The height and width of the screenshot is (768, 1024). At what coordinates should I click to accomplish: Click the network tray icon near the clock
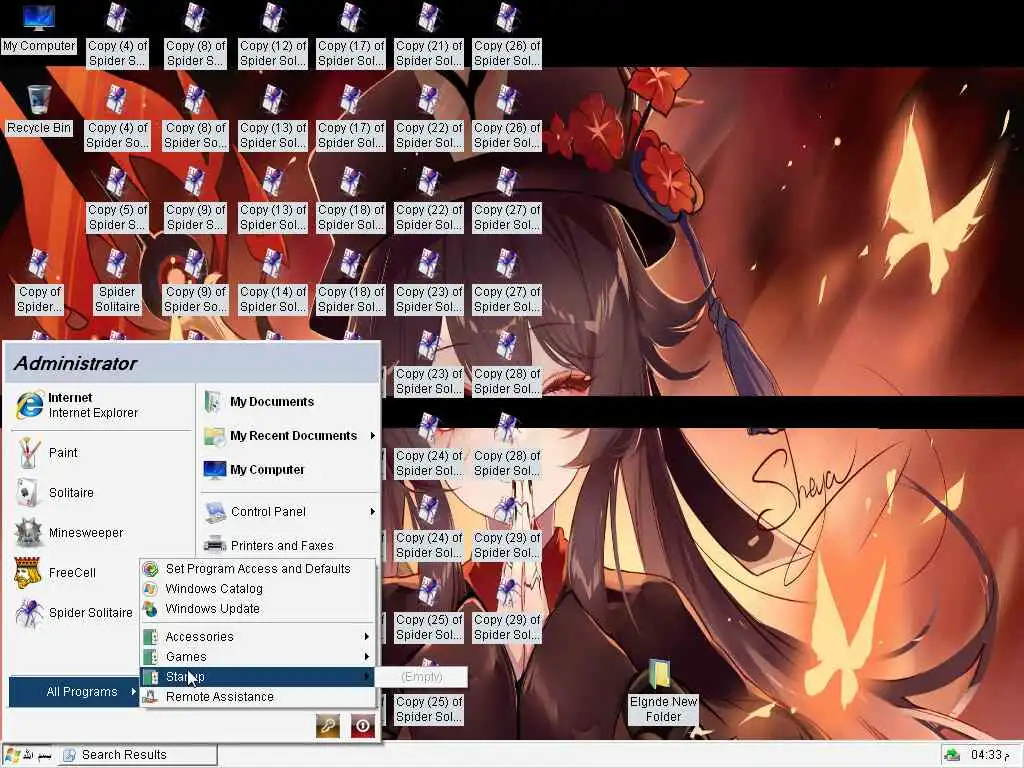pyautogui.click(x=952, y=755)
